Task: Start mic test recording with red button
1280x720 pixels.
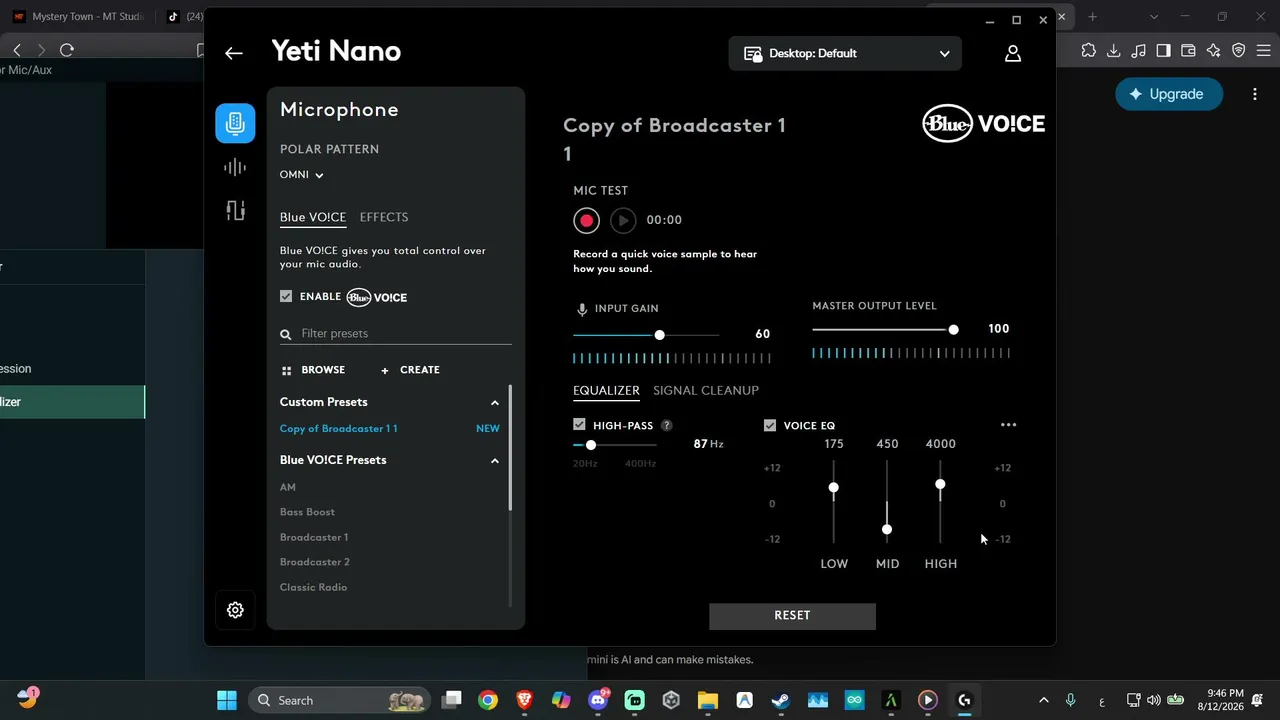Action: 586,220
